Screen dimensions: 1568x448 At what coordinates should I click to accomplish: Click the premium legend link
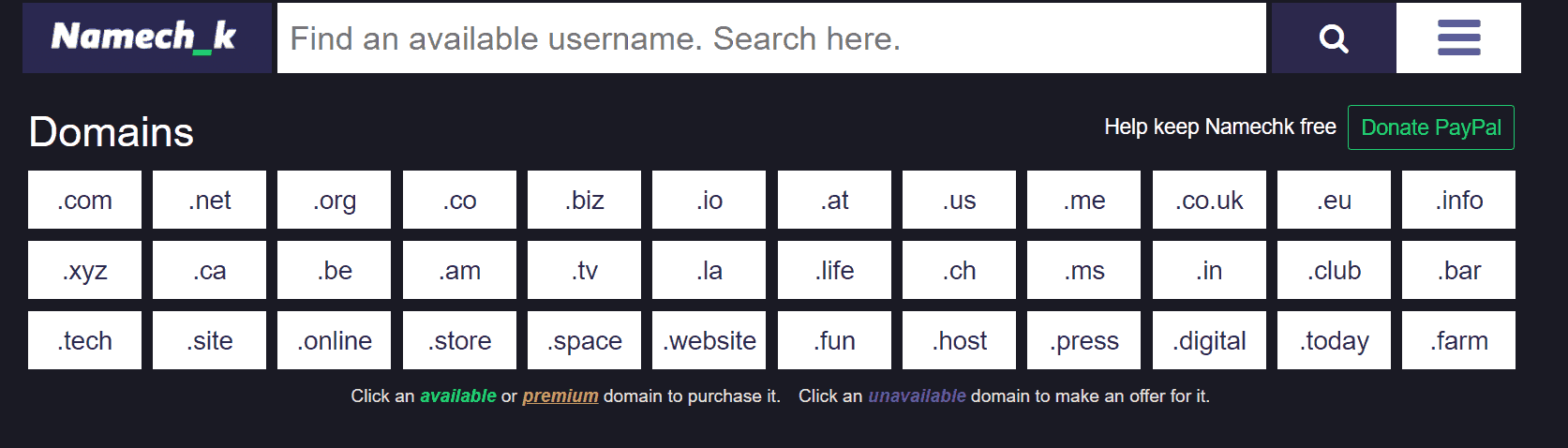pyautogui.click(x=560, y=396)
